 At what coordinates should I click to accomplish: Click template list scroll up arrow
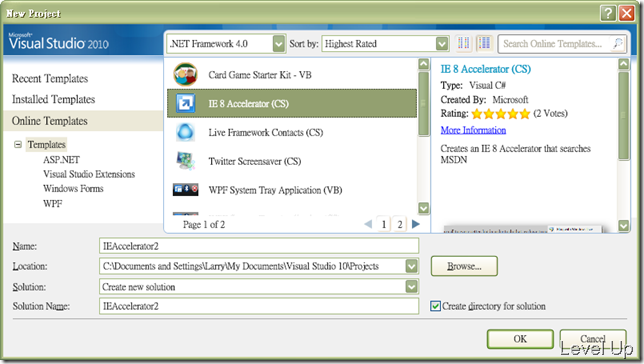click(x=423, y=64)
